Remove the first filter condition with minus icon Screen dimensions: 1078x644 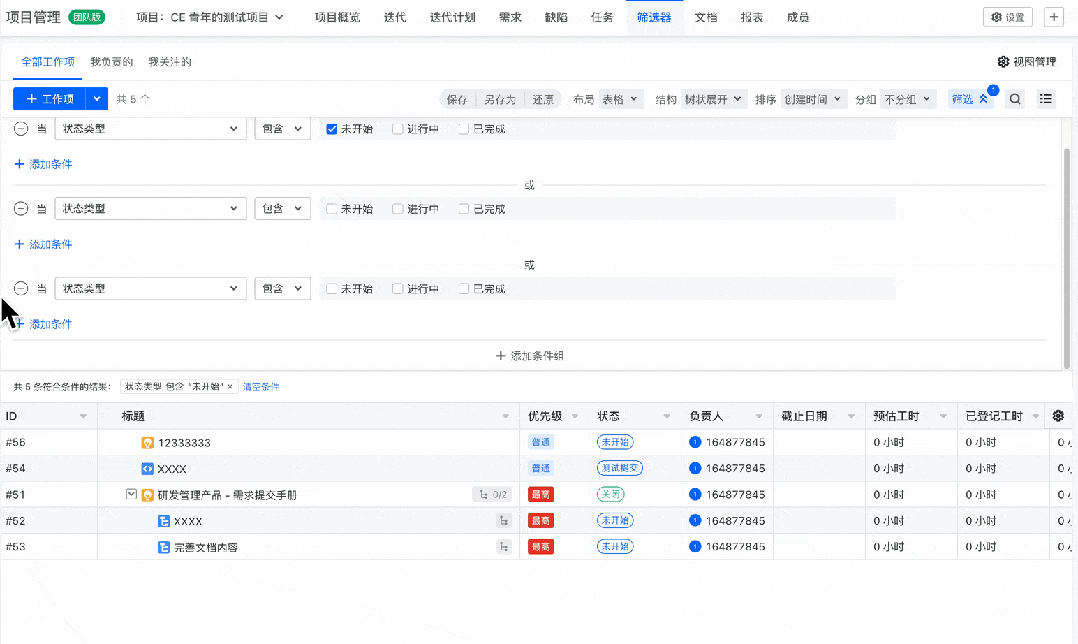click(21, 129)
